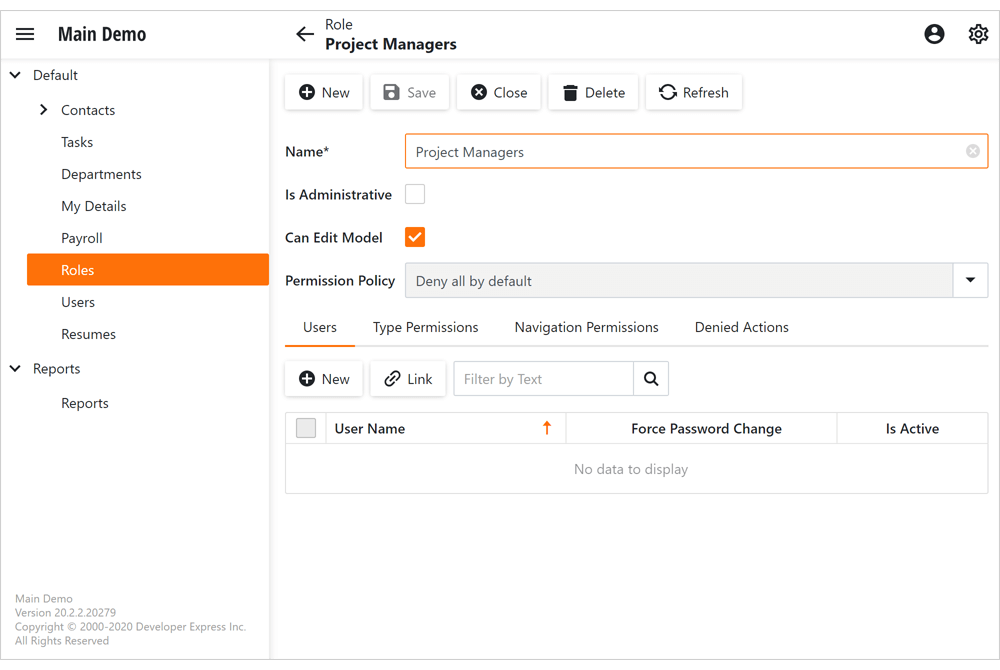Click the back arrow next to Role title
This screenshot has height=670, width=1000.
(305, 33)
